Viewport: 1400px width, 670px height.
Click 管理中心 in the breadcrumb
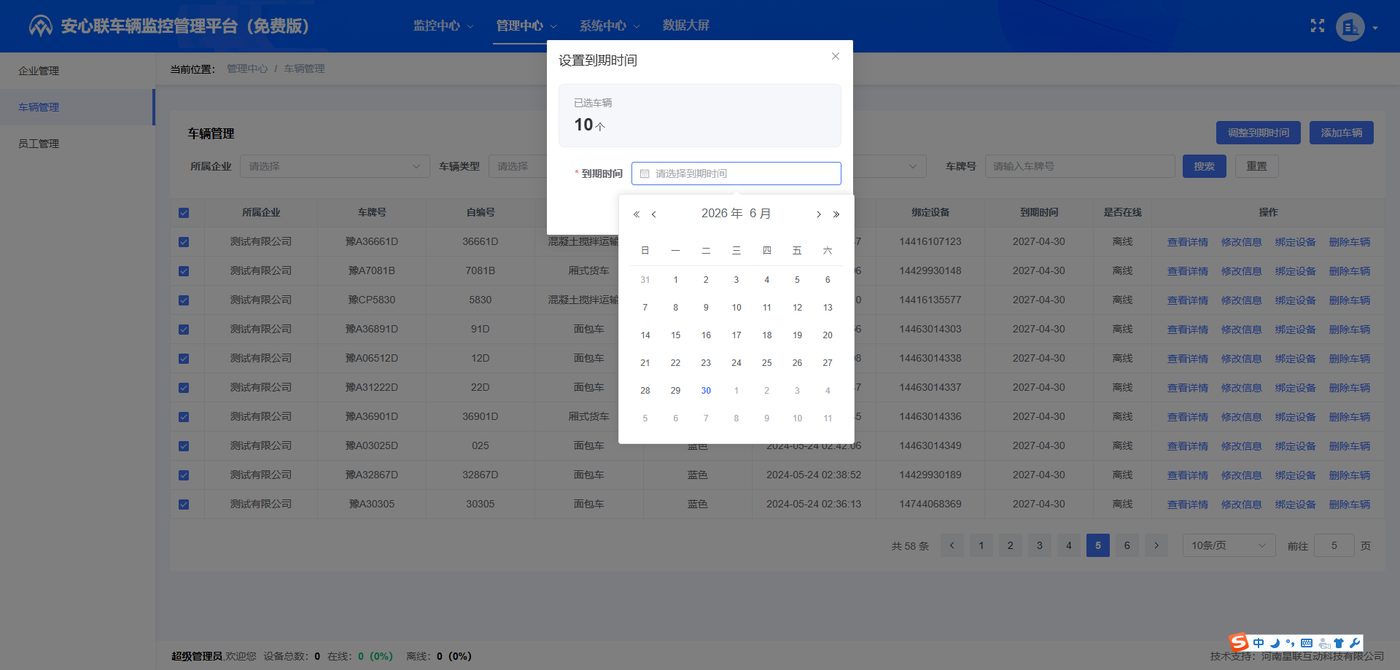[x=247, y=69]
